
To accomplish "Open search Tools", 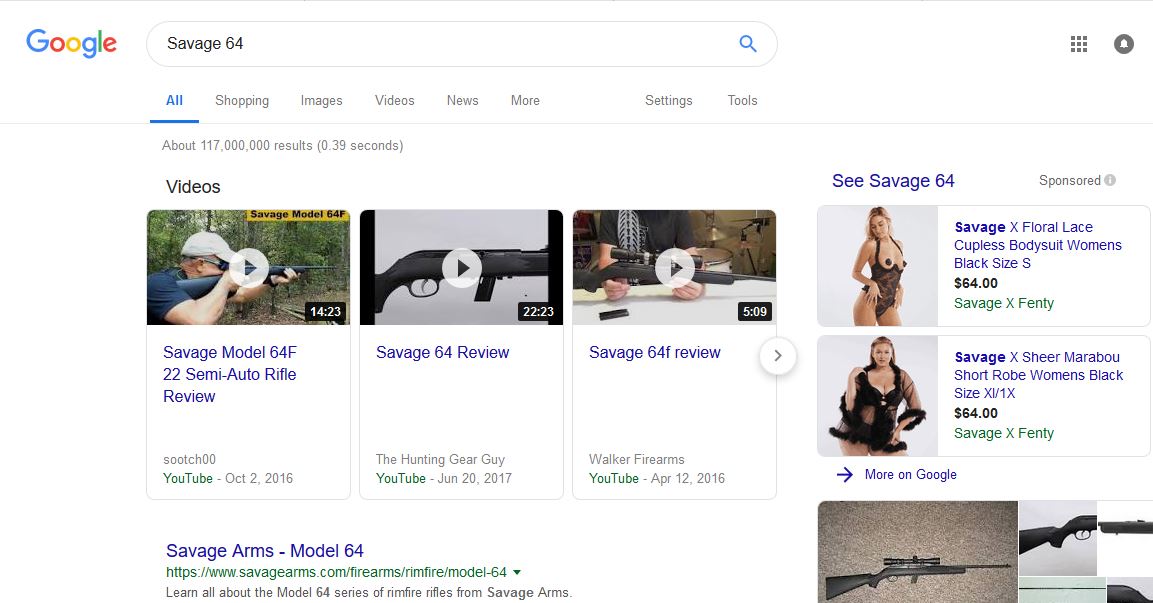I will point(742,101).
